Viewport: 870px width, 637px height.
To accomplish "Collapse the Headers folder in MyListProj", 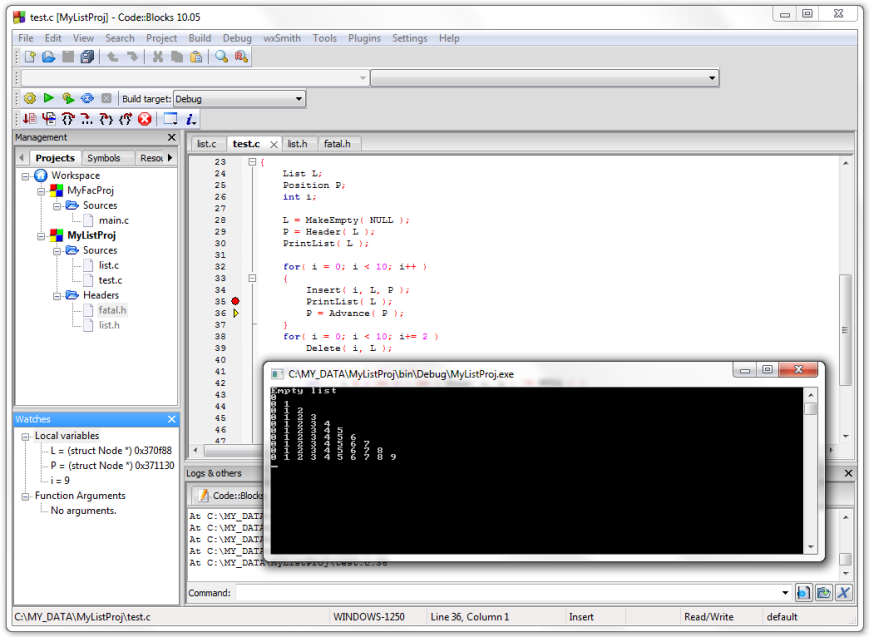I will pos(57,296).
